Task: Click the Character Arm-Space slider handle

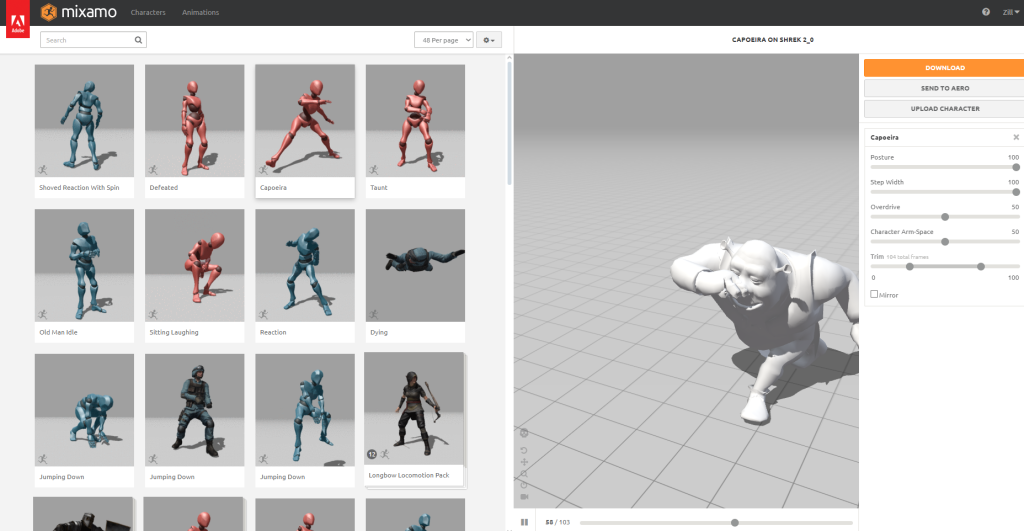Action: (x=945, y=242)
